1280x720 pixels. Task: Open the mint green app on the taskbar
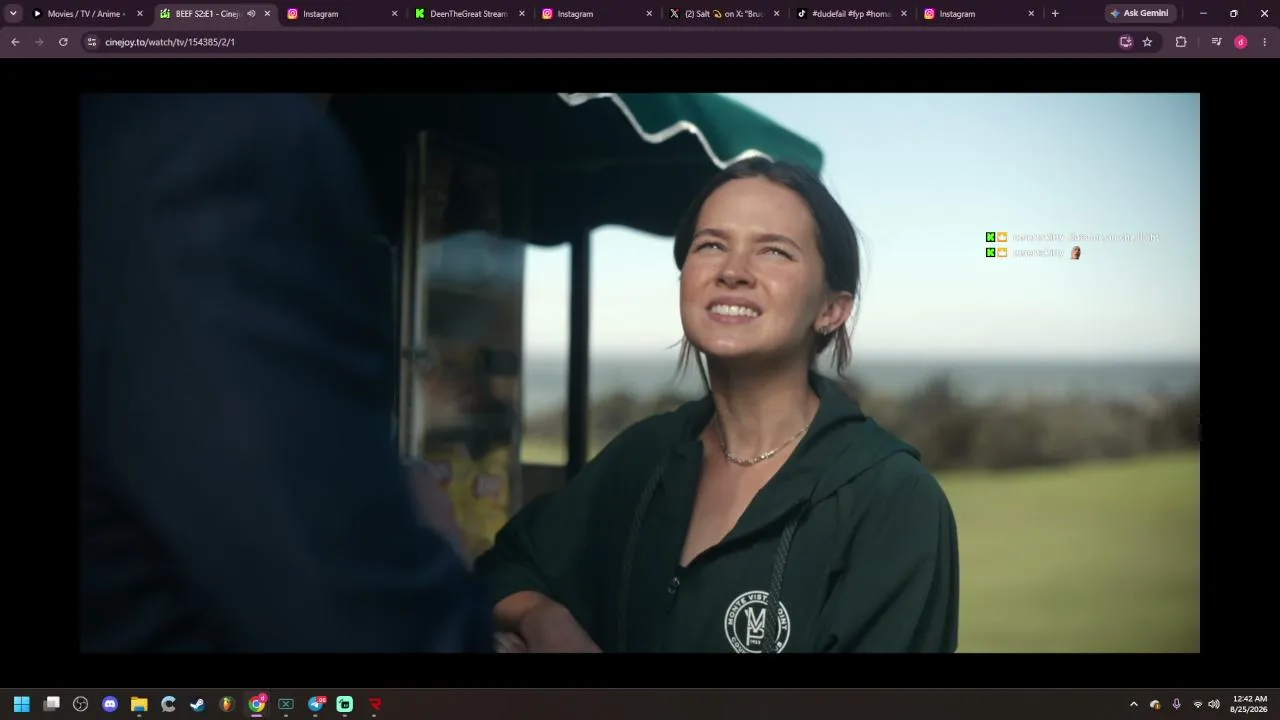345,704
